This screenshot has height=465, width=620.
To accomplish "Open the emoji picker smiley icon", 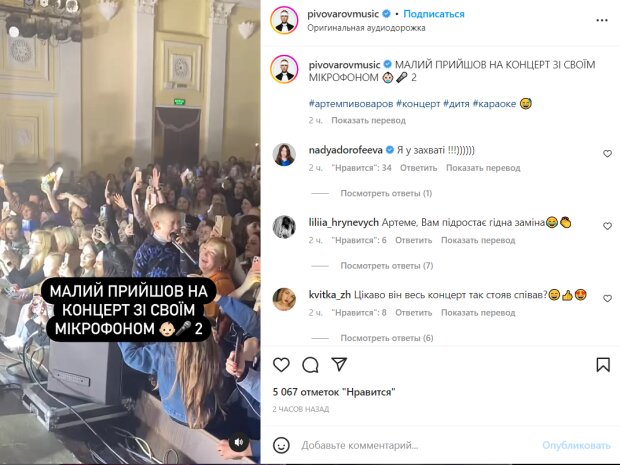I will 281,445.
